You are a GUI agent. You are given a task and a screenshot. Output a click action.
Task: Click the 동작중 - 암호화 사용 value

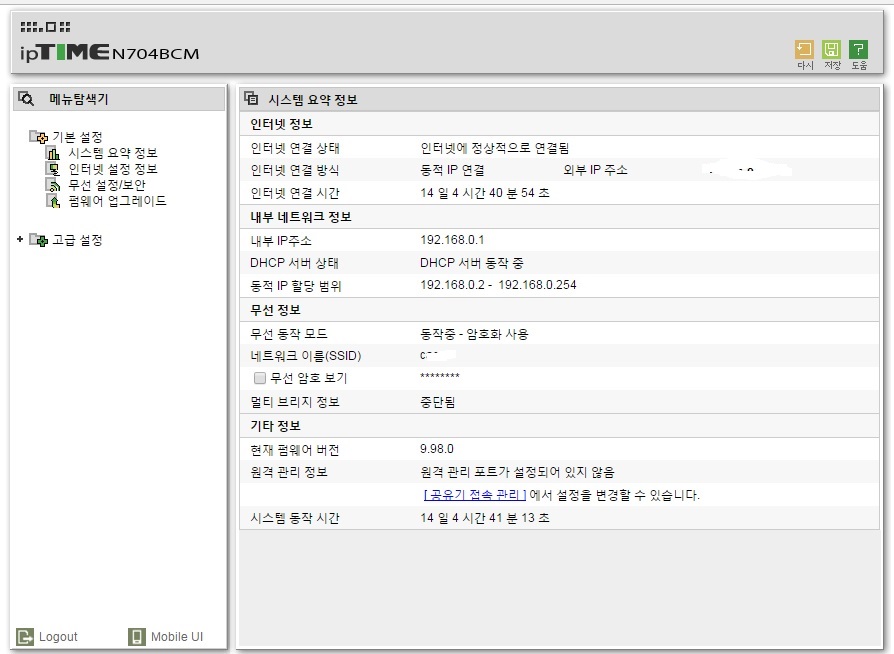click(x=474, y=334)
